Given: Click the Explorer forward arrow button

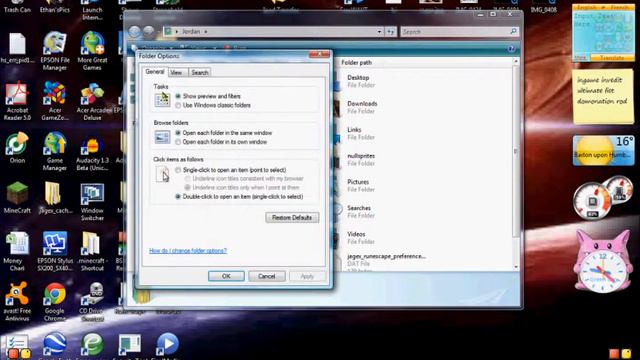Looking at the screenshot, I should coord(149,31).
